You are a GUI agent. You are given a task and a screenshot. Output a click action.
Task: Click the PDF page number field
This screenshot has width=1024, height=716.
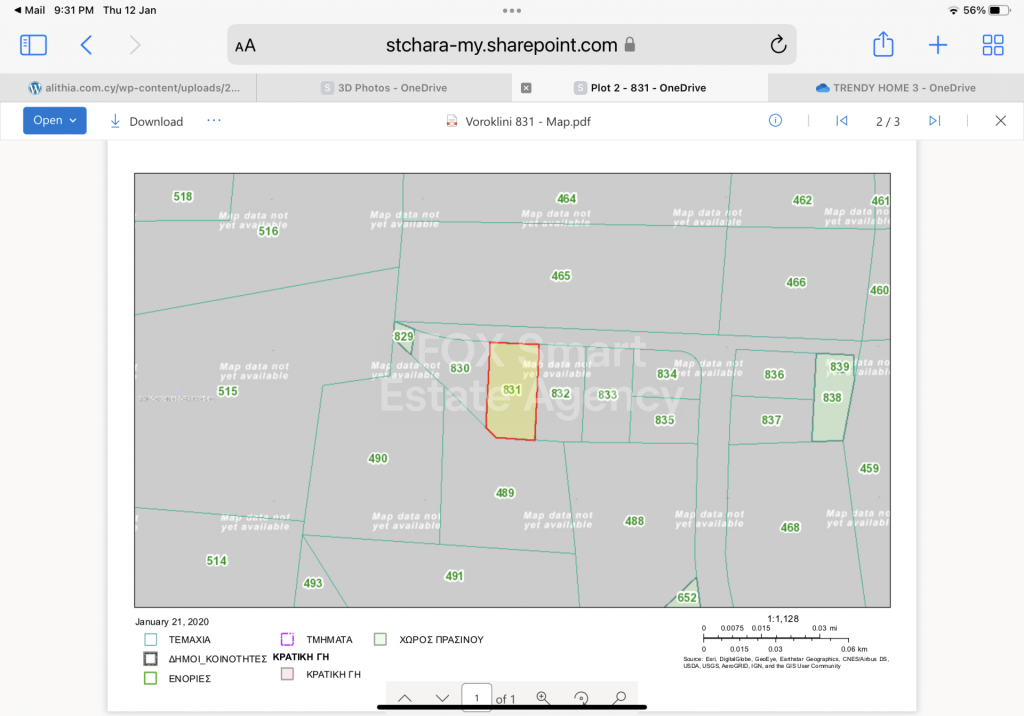(477, 697)
